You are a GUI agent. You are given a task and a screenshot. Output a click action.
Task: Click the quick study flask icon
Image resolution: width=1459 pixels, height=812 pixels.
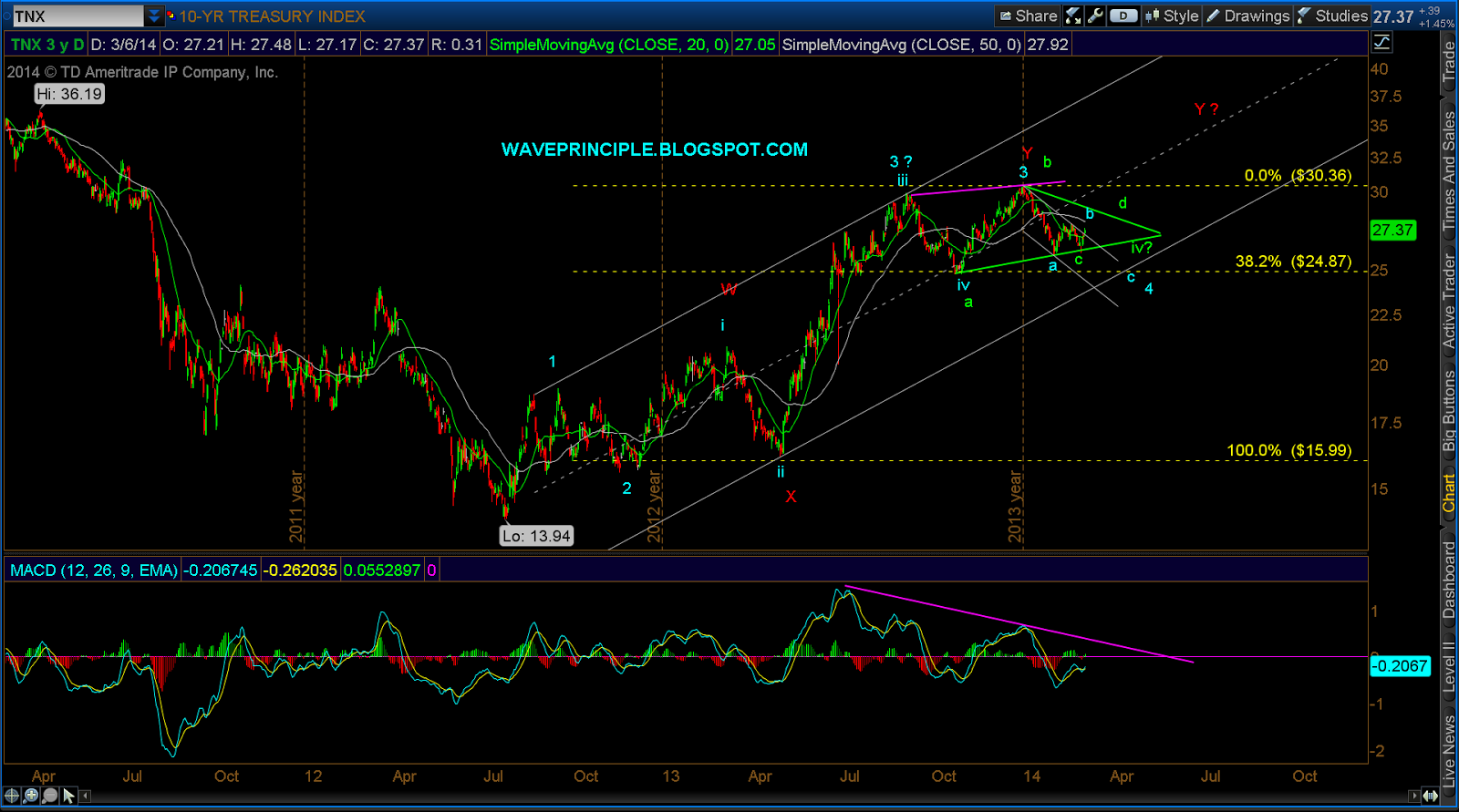[x=1073, y=15]
